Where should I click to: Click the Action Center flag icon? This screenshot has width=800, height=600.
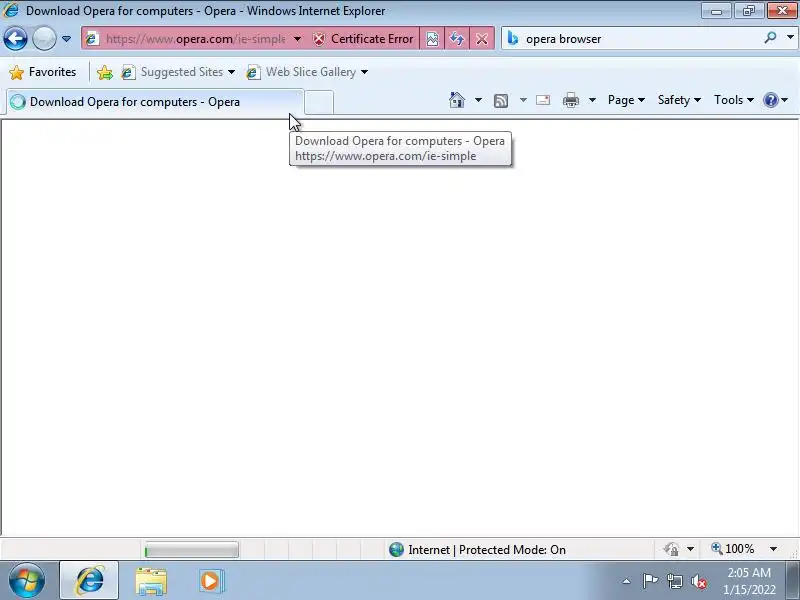650,581
